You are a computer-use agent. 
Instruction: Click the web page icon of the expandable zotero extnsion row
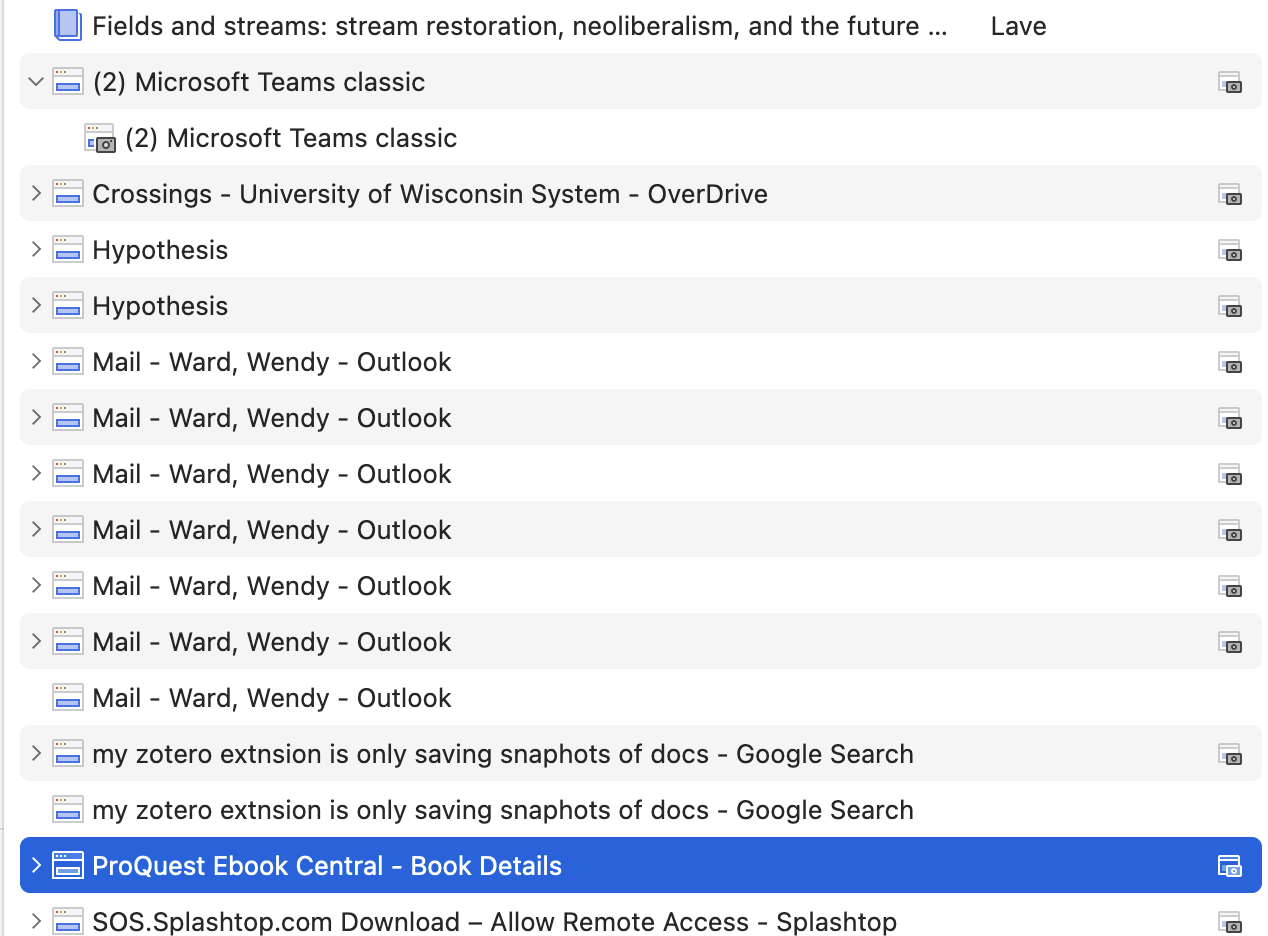(68, 753)
